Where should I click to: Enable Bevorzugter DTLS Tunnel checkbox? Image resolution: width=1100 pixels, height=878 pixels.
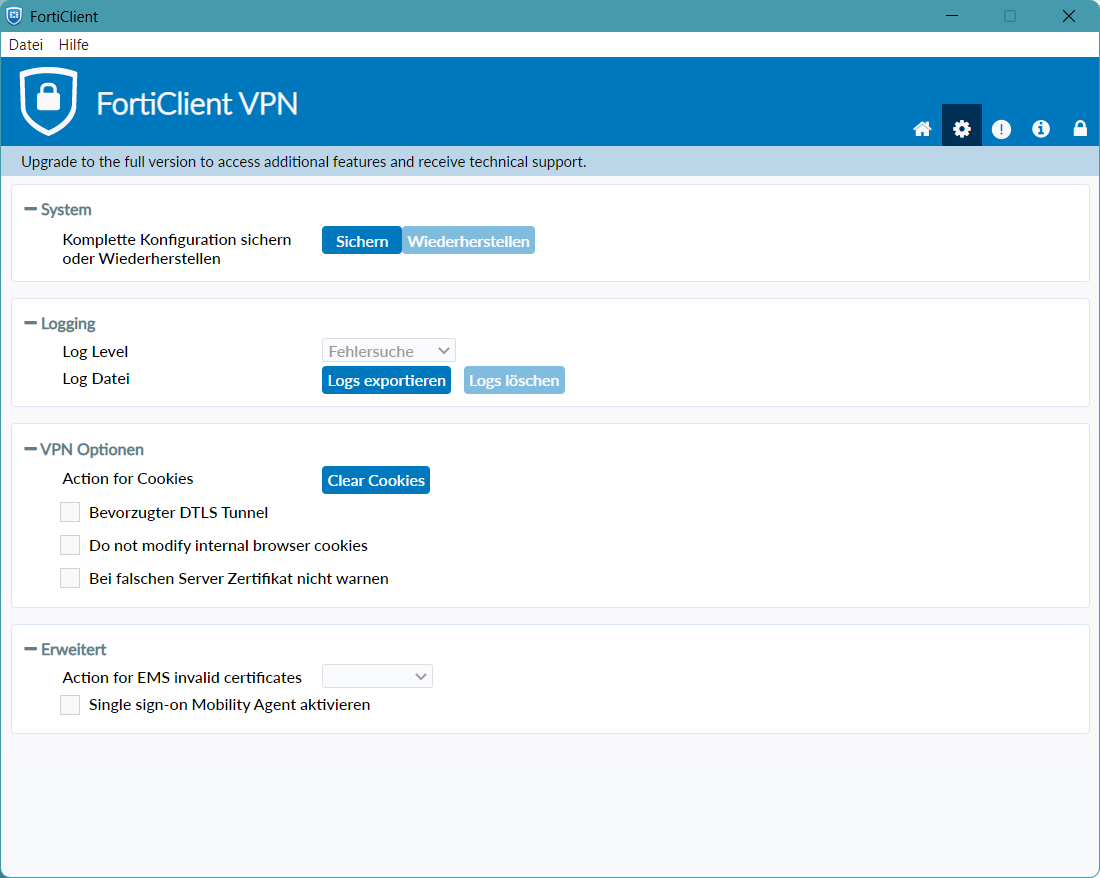click(70, 513)
